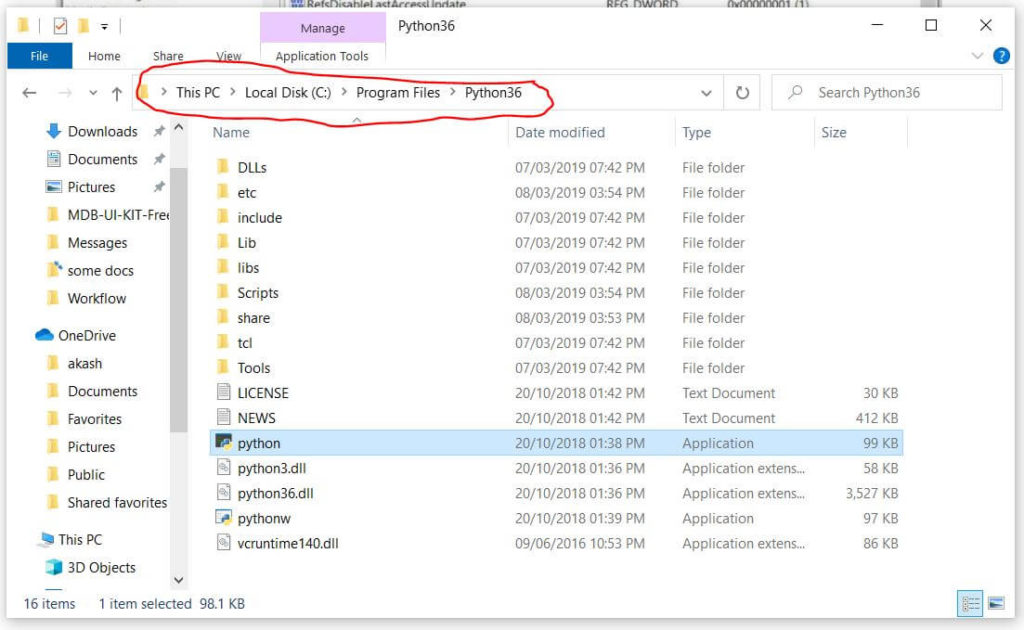Viewport: 1024px width, 630px height.
Task: Select the pythonw application
Action: (264, 518)
